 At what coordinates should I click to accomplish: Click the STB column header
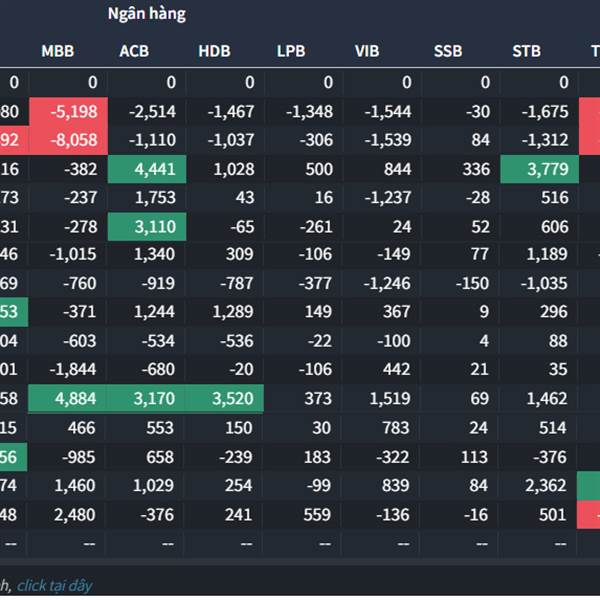click(527, 51)
